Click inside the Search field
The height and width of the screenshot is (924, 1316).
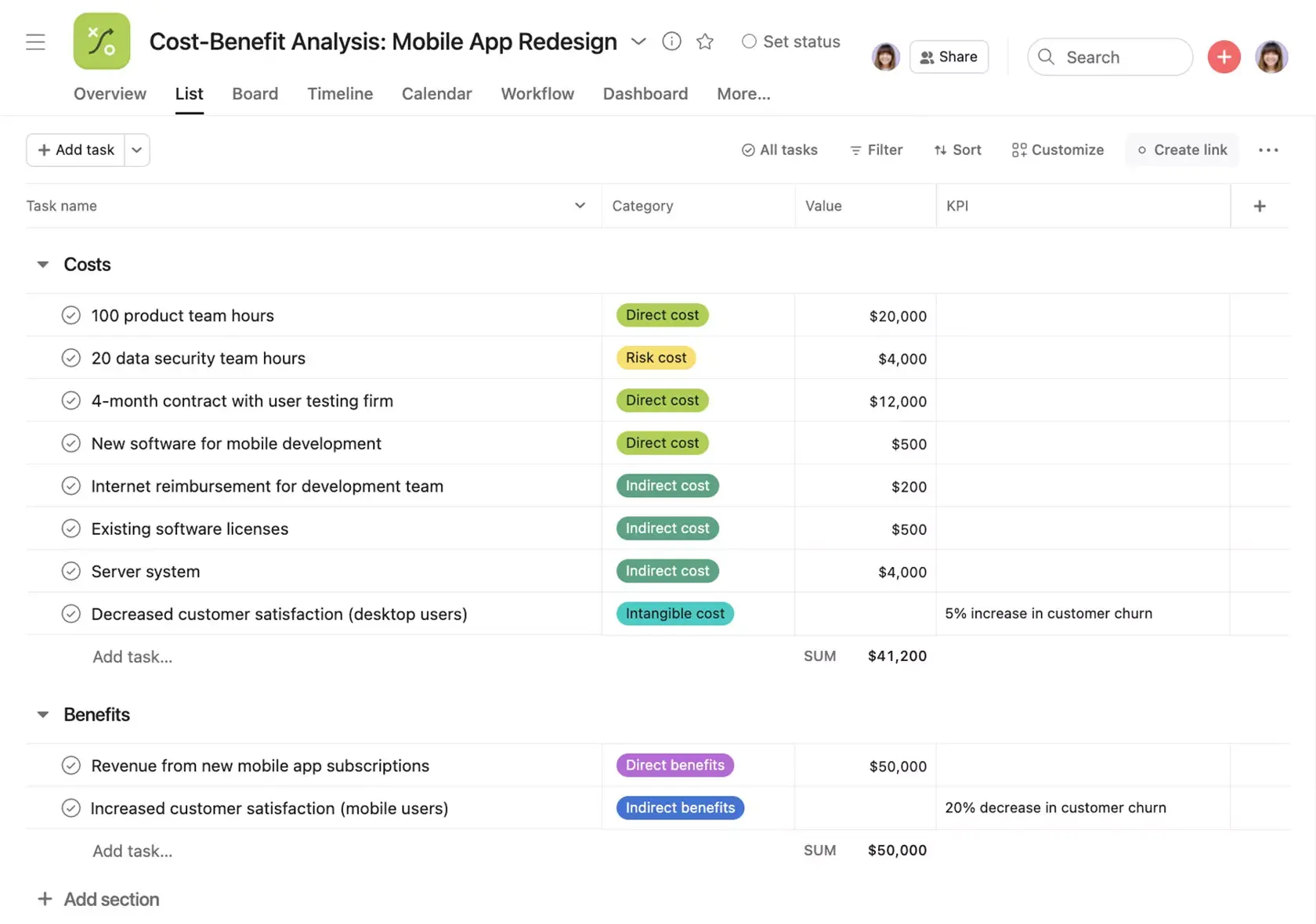pos(1109,56)
